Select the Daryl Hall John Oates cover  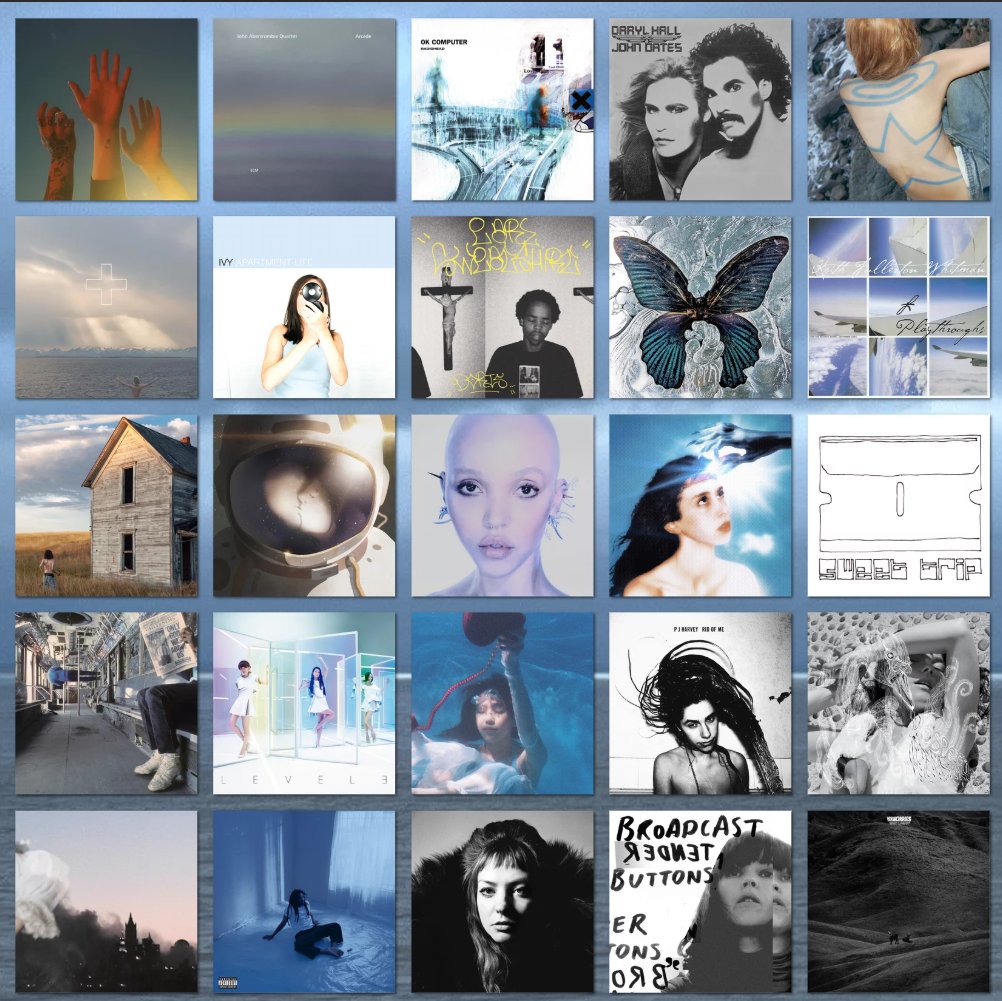click(700, 109)
